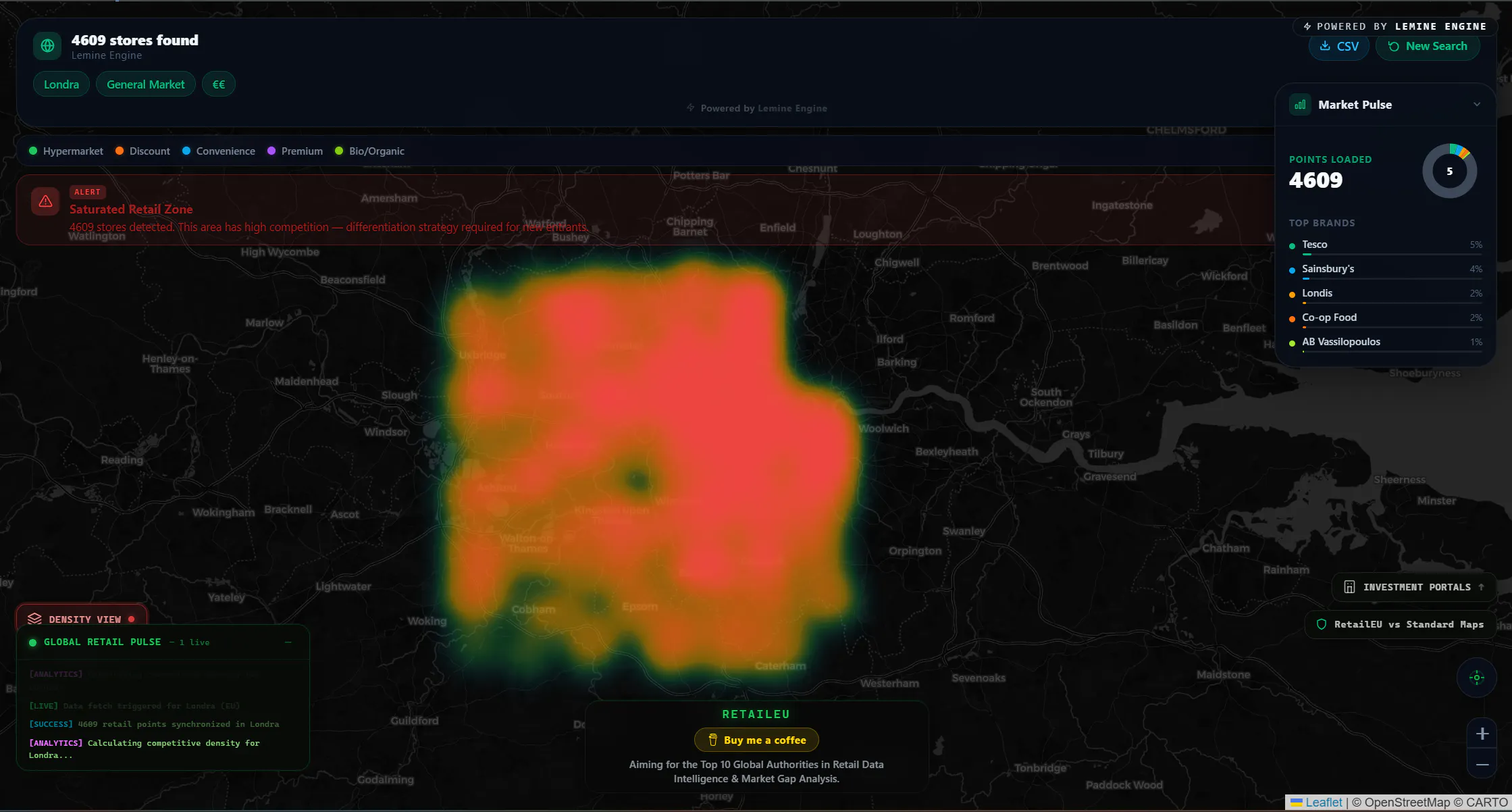Click the "4609 stores found" heading
Viewport: 1512px width, 812px height.
pos(135,41)
